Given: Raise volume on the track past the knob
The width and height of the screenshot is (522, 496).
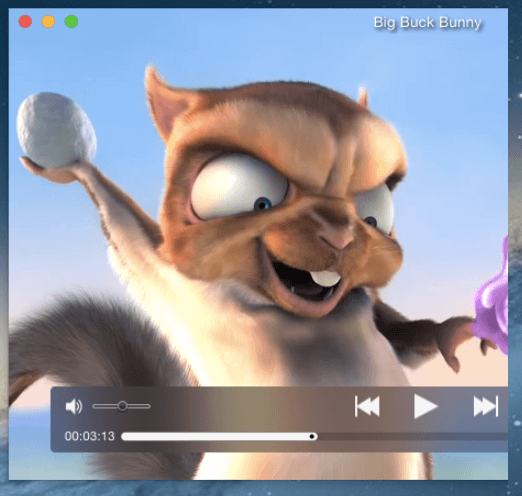Looking at the screenshot, I should pos(139,406).
